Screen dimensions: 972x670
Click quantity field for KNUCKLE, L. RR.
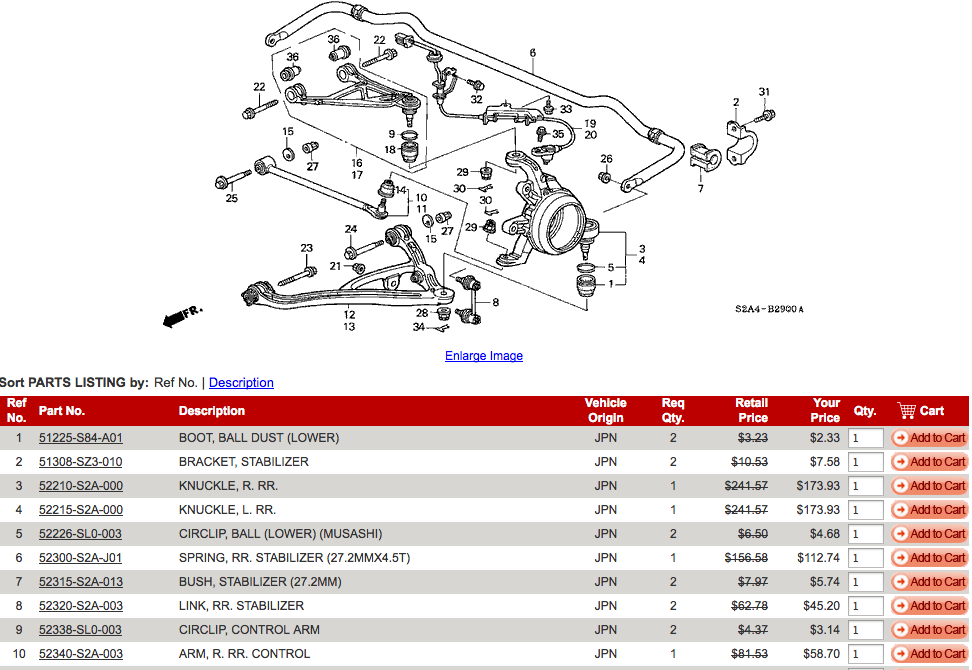click(x=865, y=510)
